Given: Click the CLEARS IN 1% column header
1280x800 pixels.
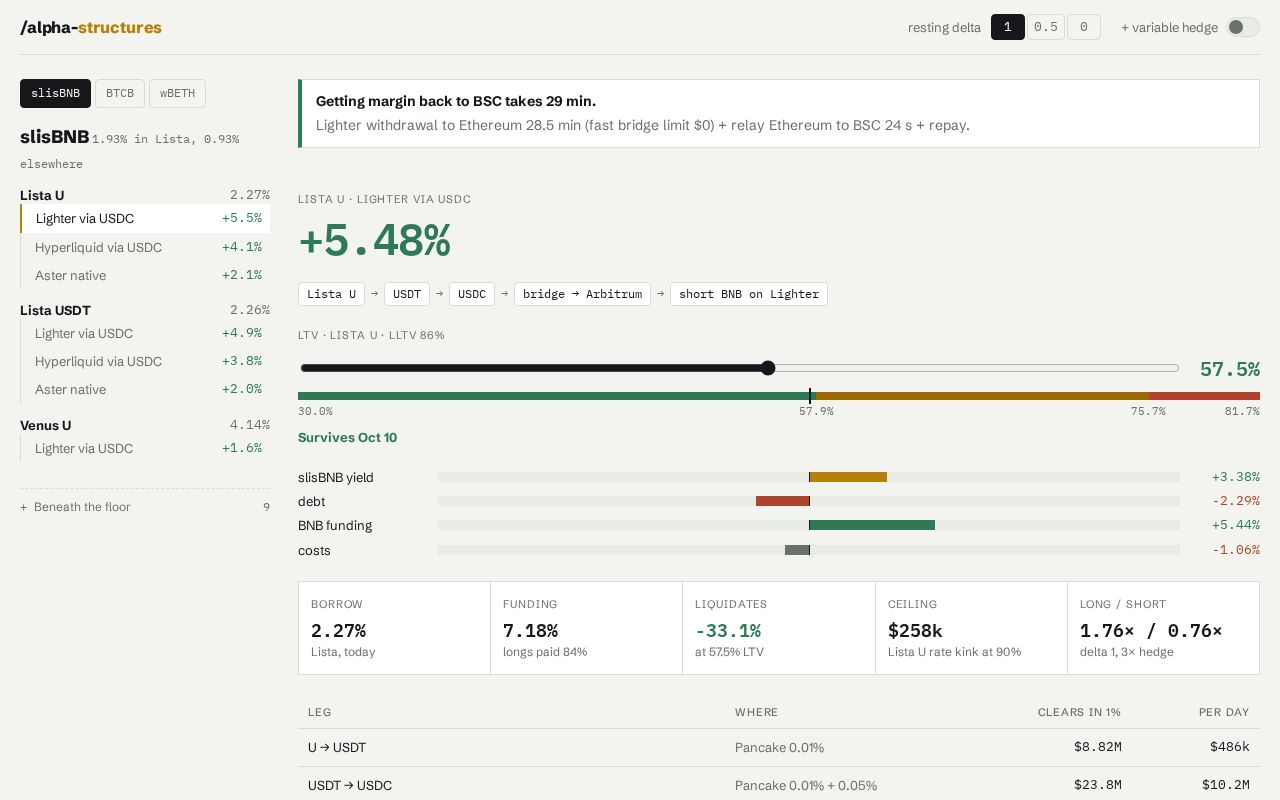Looking at the screenshot, I should pos(1079,712).
